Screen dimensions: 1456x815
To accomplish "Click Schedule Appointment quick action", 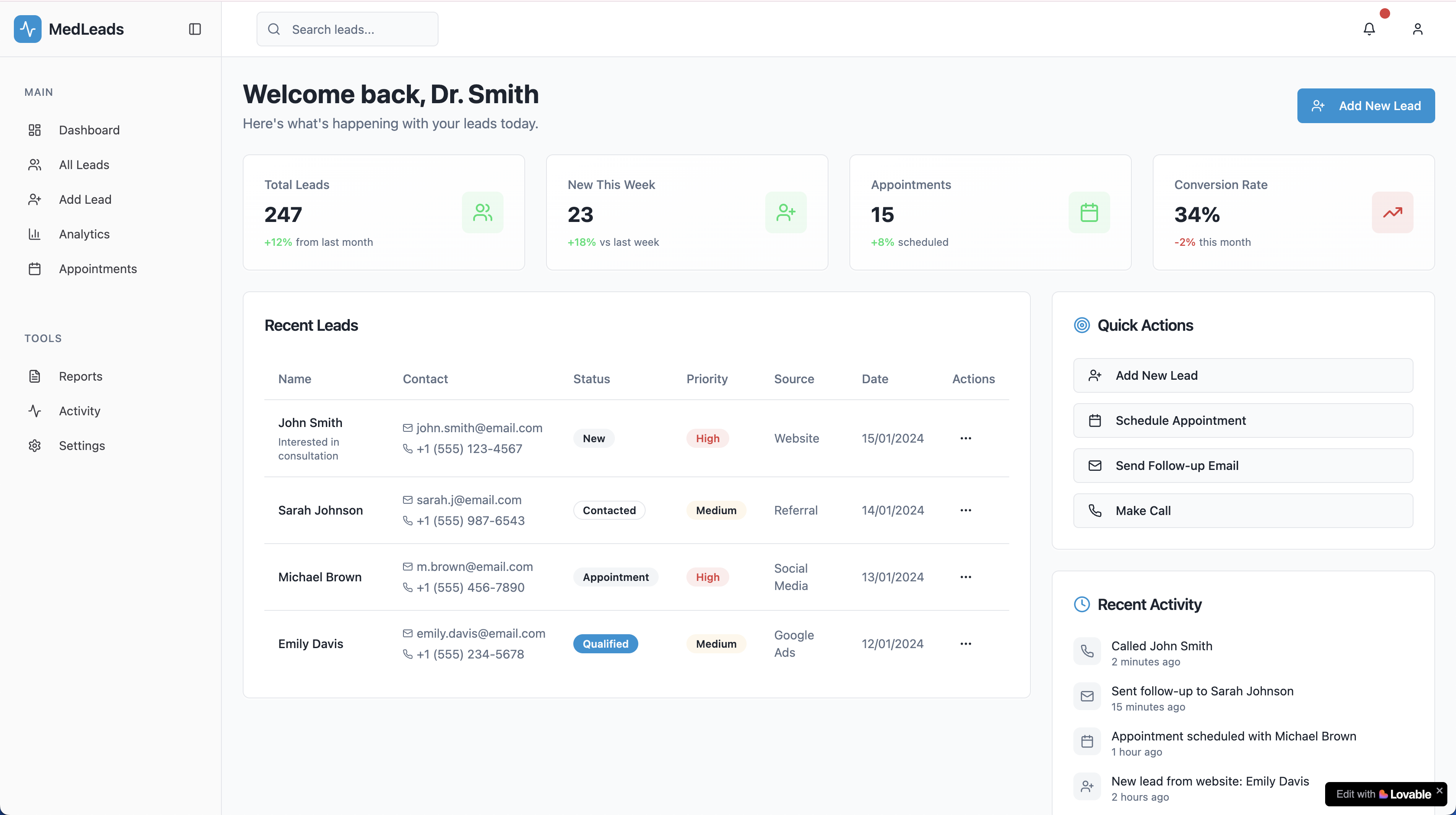I will pyautogui.click(x=1243, y=420).
